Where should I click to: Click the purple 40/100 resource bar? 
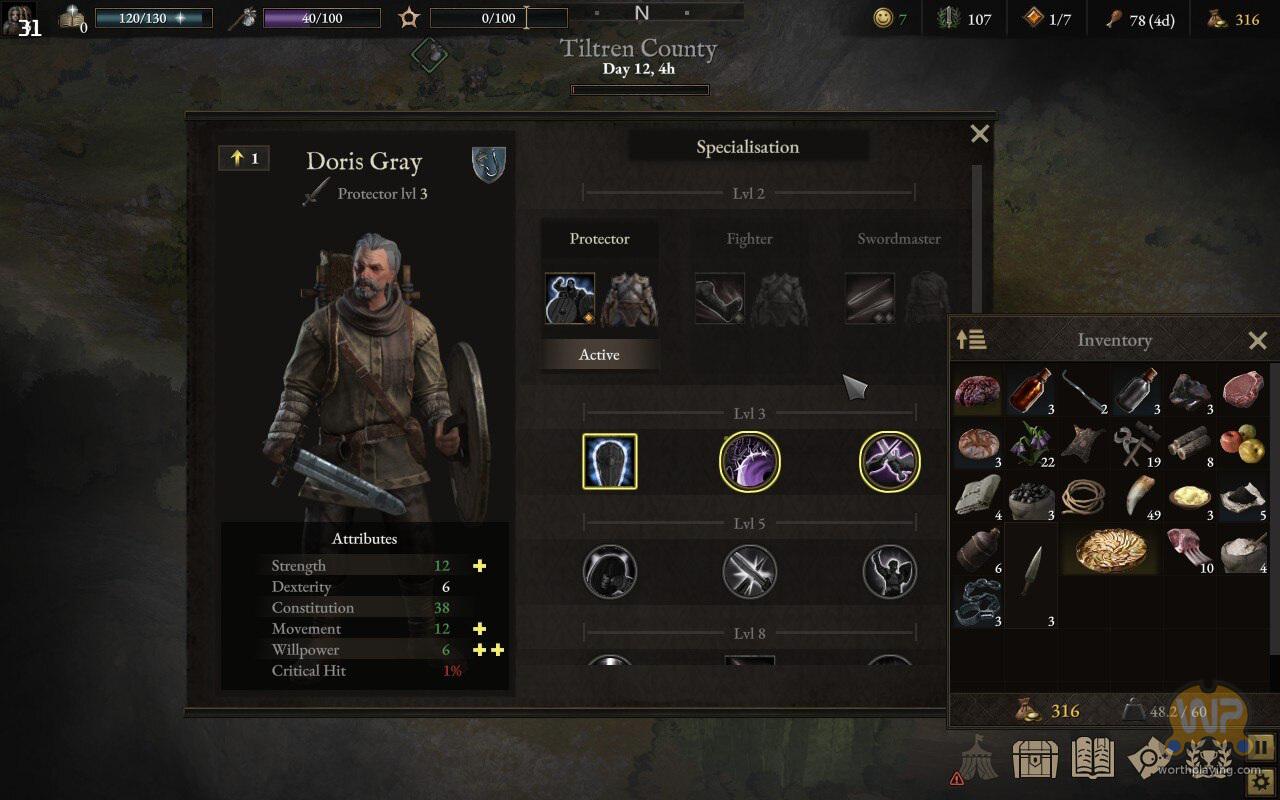pos(321,18)
